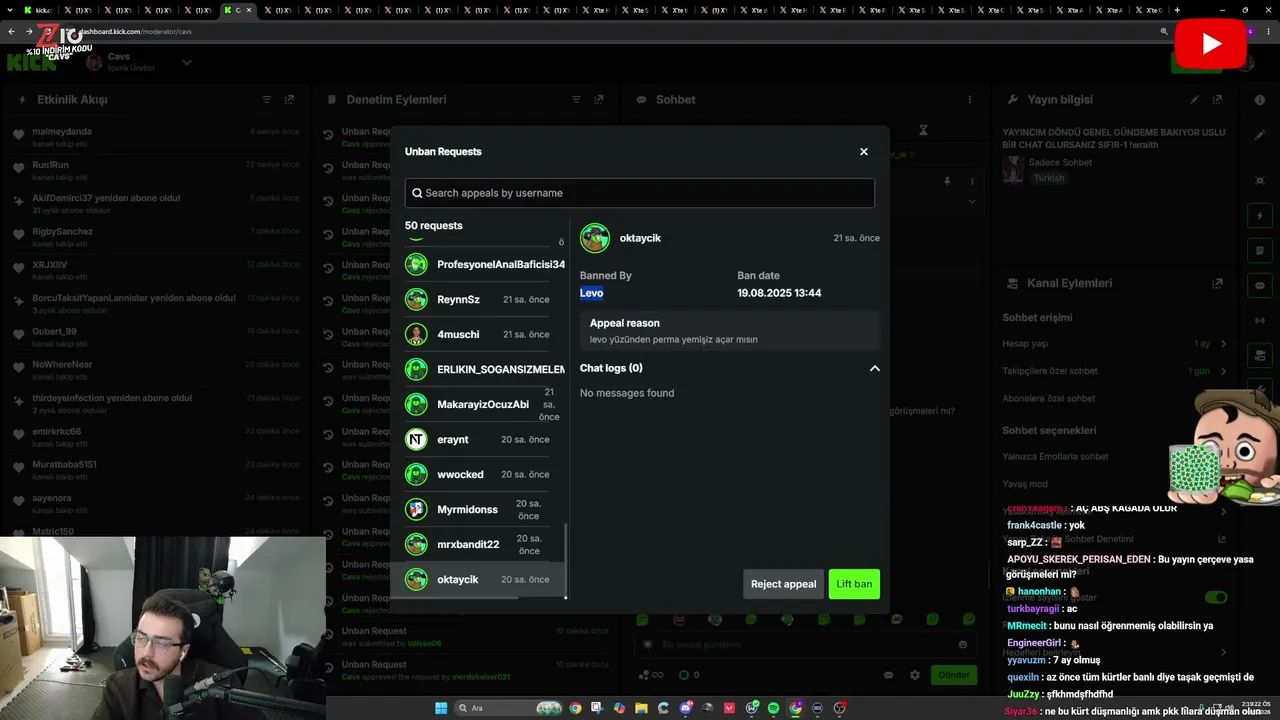The height and width of the screenshot is (720, 1280).
Task: Toggle the green switch in Sohbet seçenekleri
Action: (x=1216, y=597)
